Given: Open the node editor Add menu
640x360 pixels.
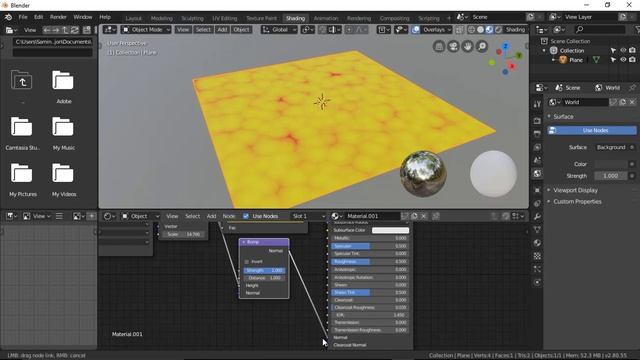Looking at the screenshot, I should [211, 216].
